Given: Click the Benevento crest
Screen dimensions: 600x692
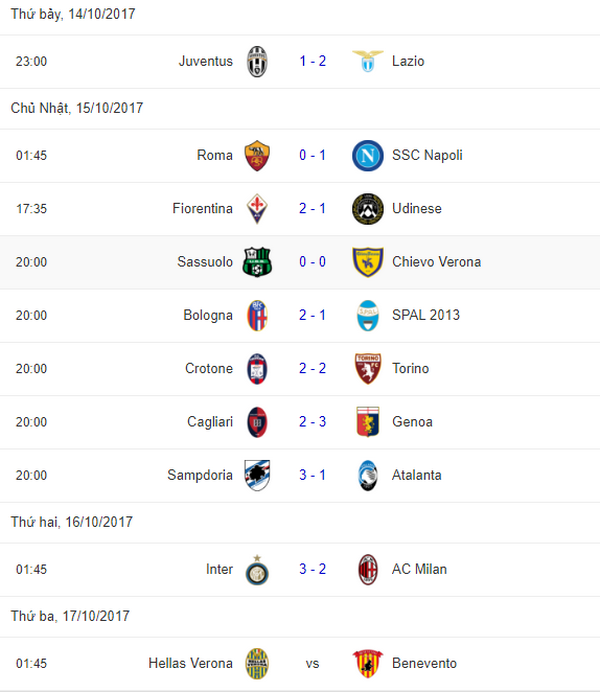Looking at the screenshot, I should (368, 664).
